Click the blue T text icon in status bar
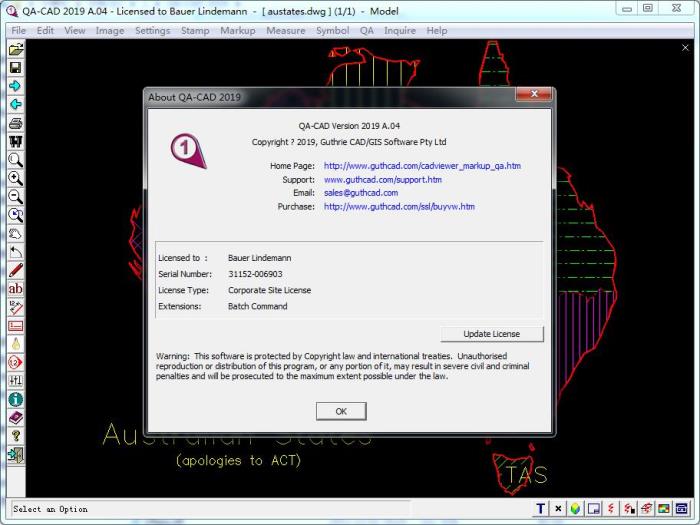The width and height of the screenshot is (700, 525). [540, 508]
